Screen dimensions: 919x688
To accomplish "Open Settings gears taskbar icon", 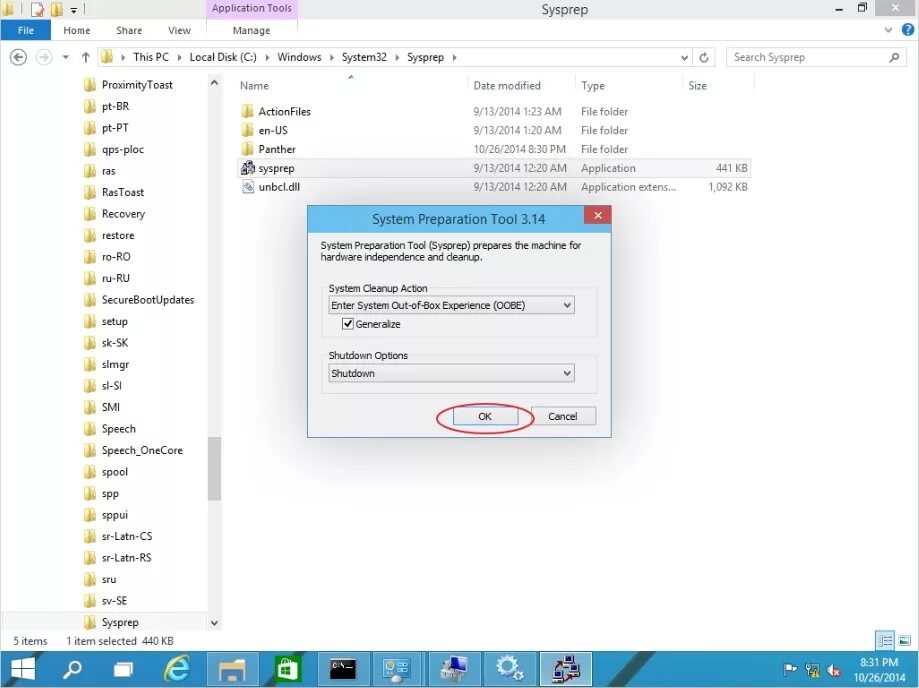I will [x=509, y=669].
